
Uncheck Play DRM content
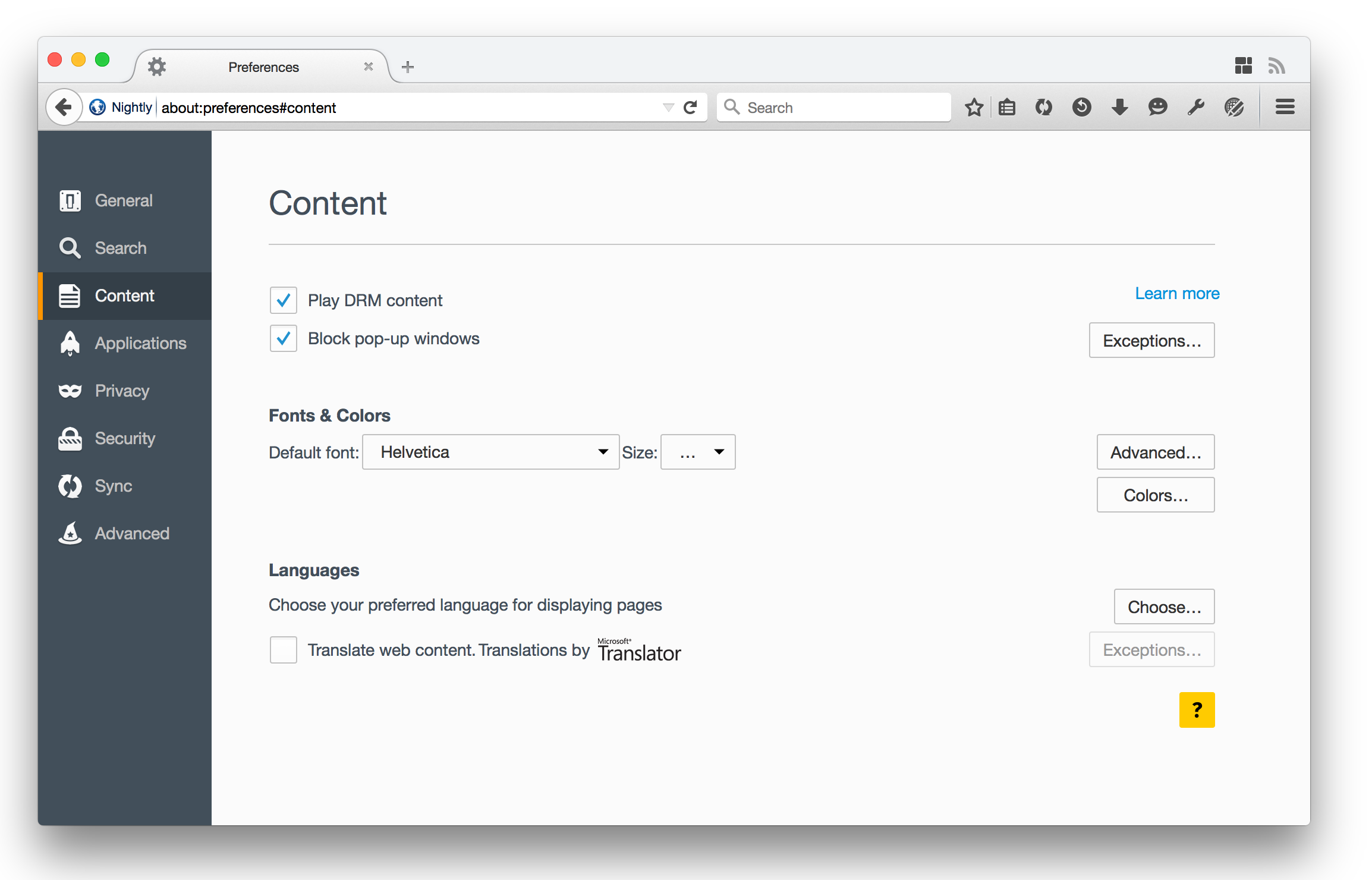pyautogui.click(x=284, y=300)
